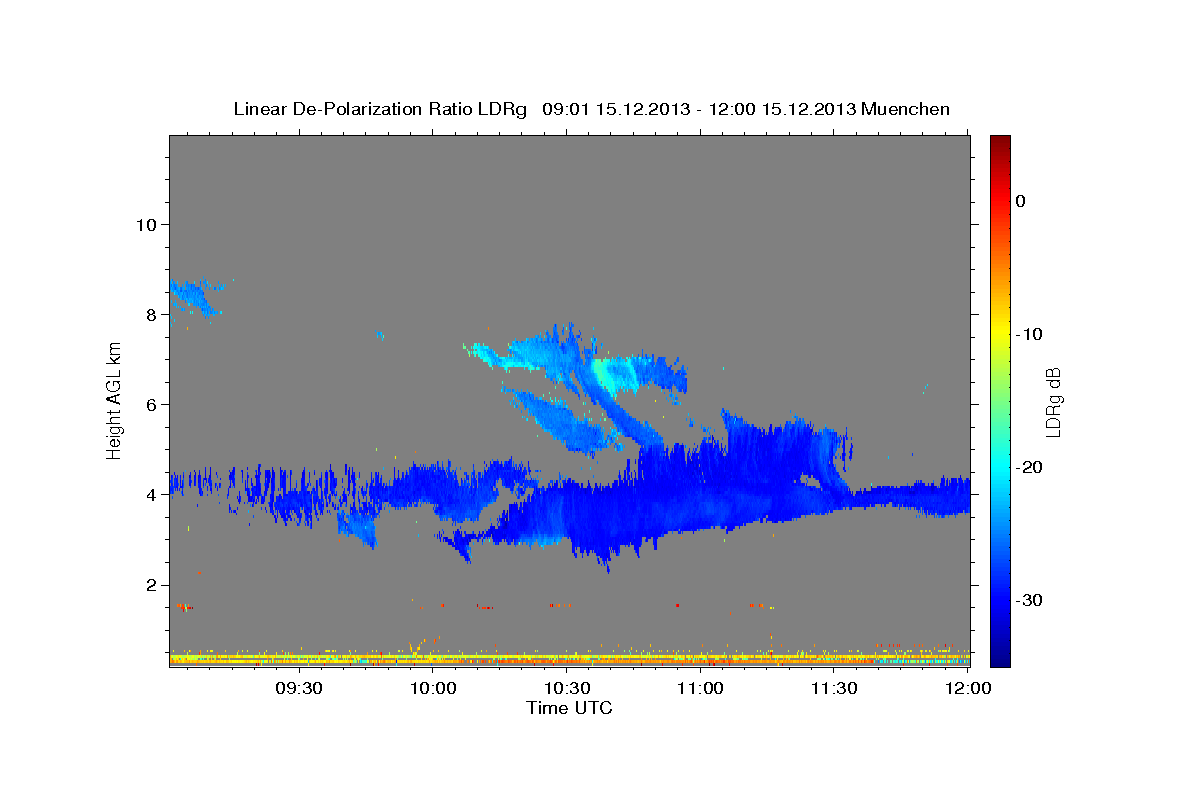Viewport: 1200px width, 800px height.
Task: Click the yellow-orange ground clutter band at bottom
Action: coord(569,659)
